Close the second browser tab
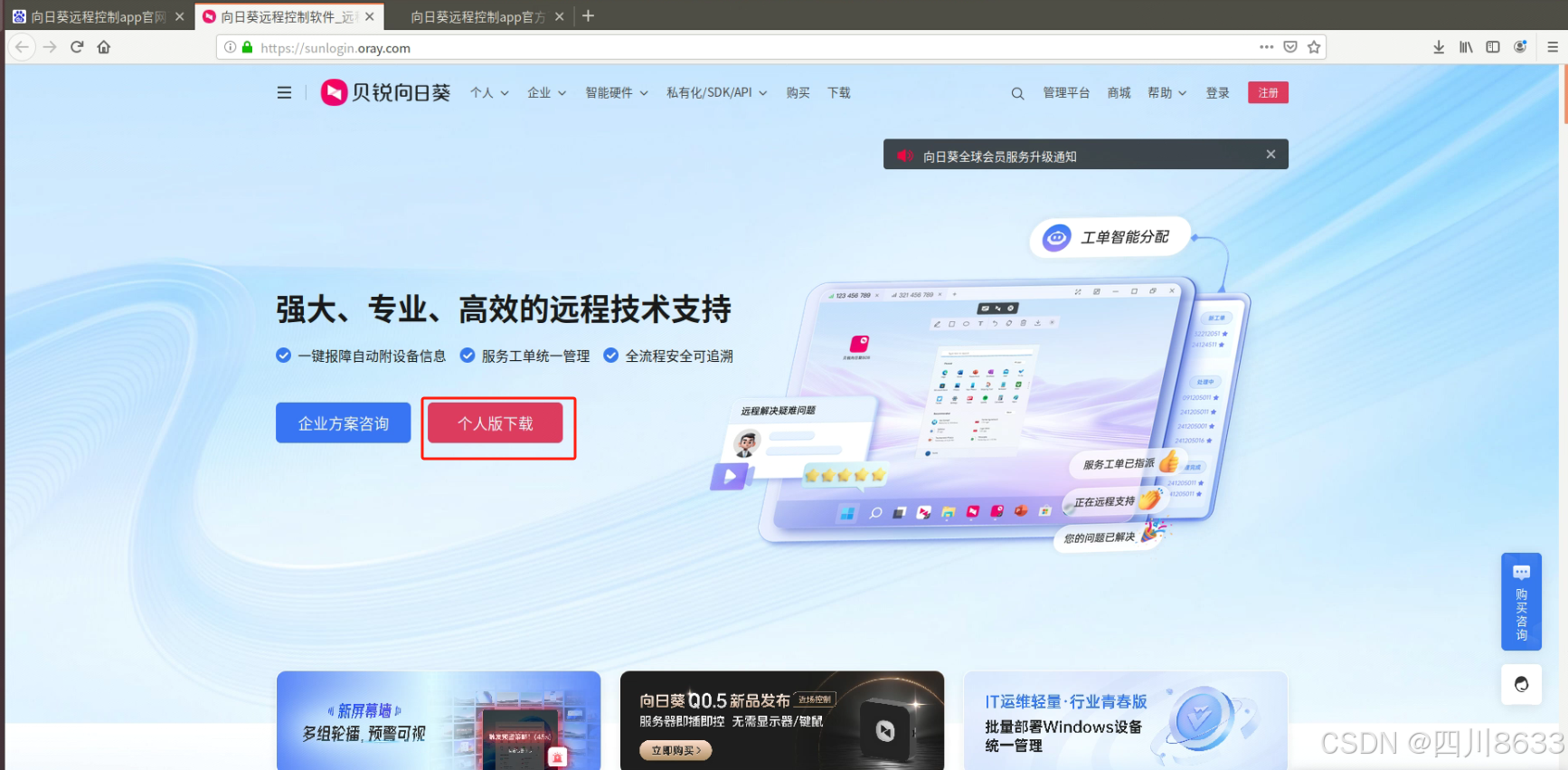 370,16
